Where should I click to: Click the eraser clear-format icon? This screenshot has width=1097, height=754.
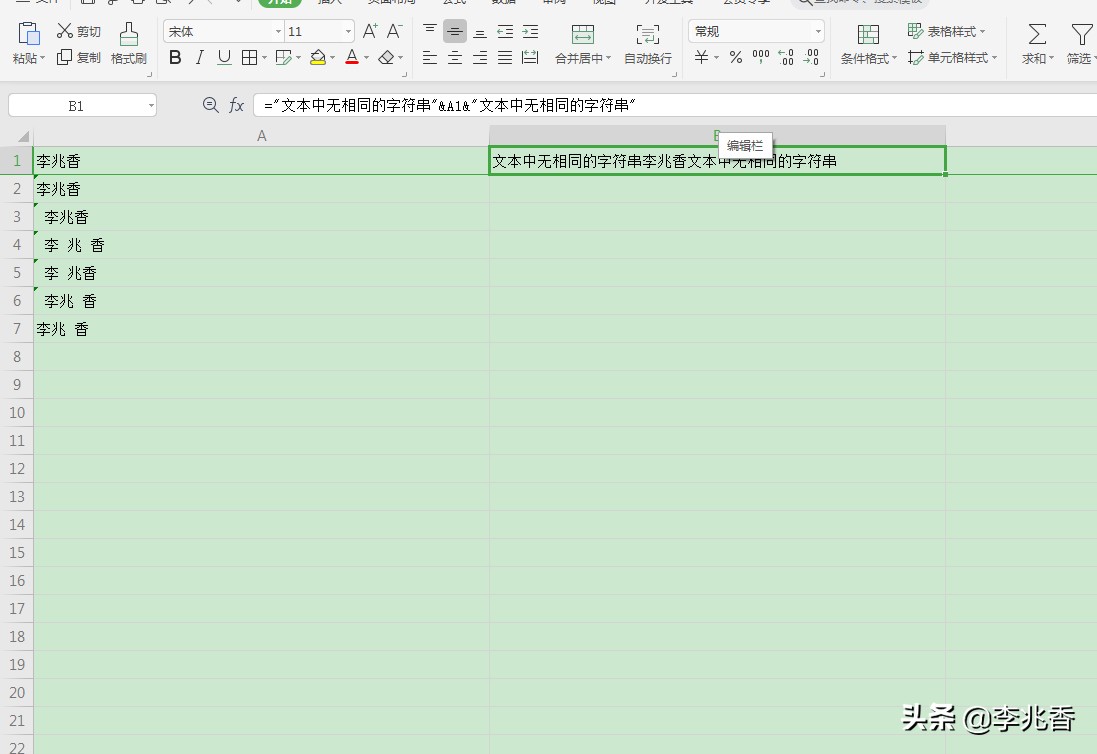click(386, 57)
